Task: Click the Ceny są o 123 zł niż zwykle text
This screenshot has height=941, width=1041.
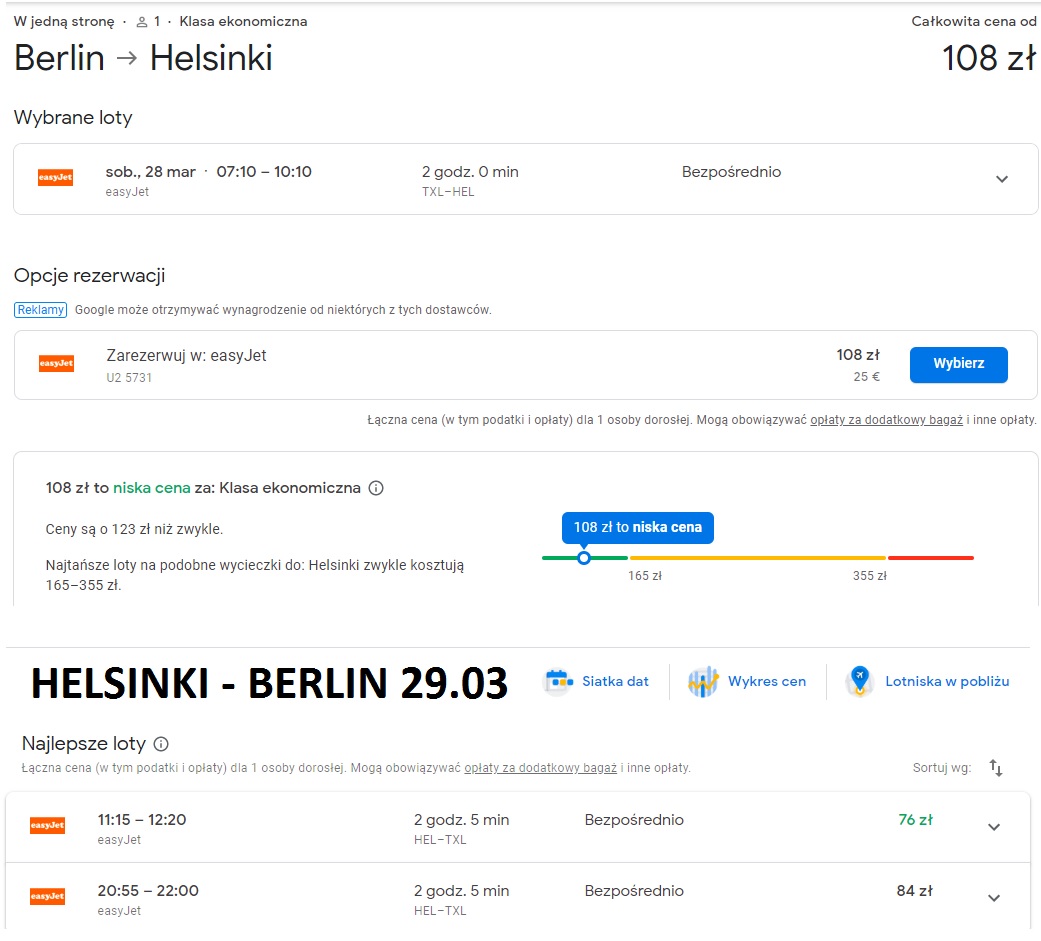Action: click(134, 529)
